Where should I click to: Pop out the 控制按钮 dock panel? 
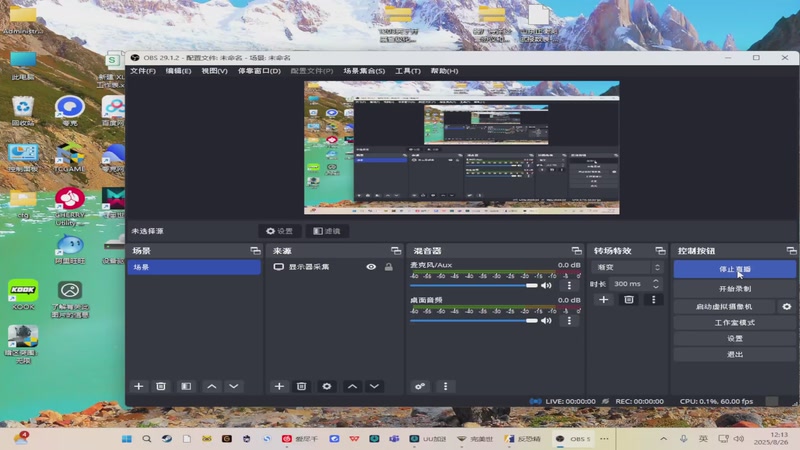point(791,251)
